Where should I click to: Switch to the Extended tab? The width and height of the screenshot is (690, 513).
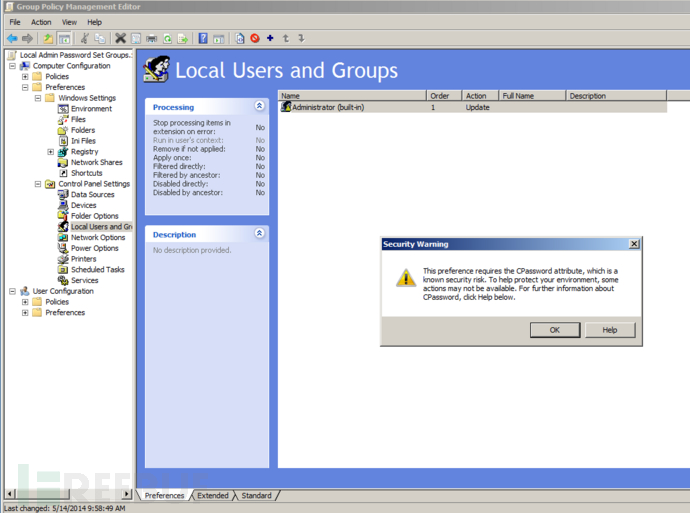click(213, 495)
